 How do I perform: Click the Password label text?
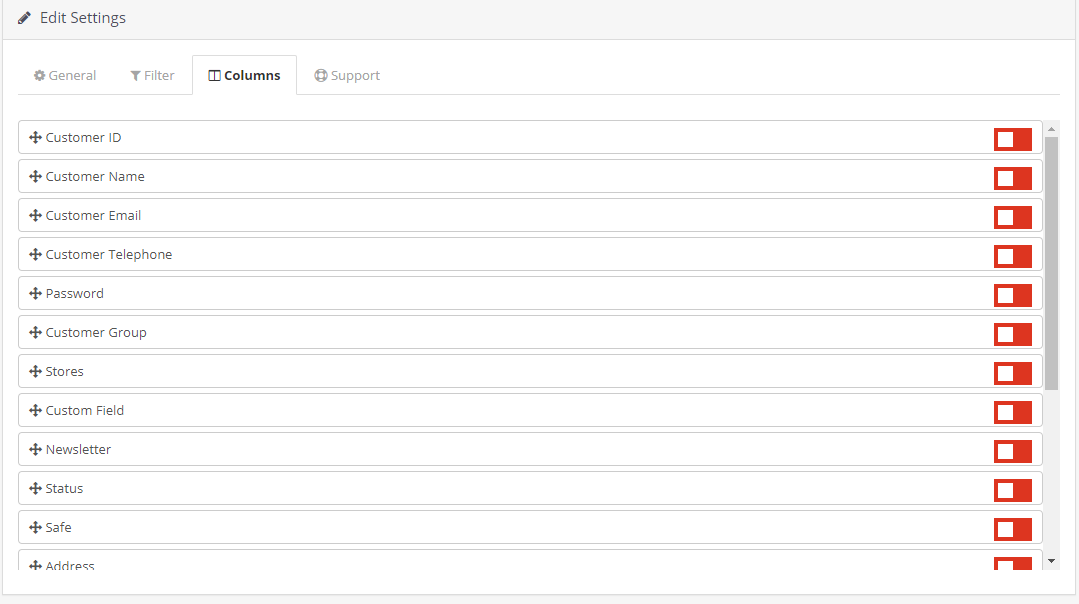74,294
